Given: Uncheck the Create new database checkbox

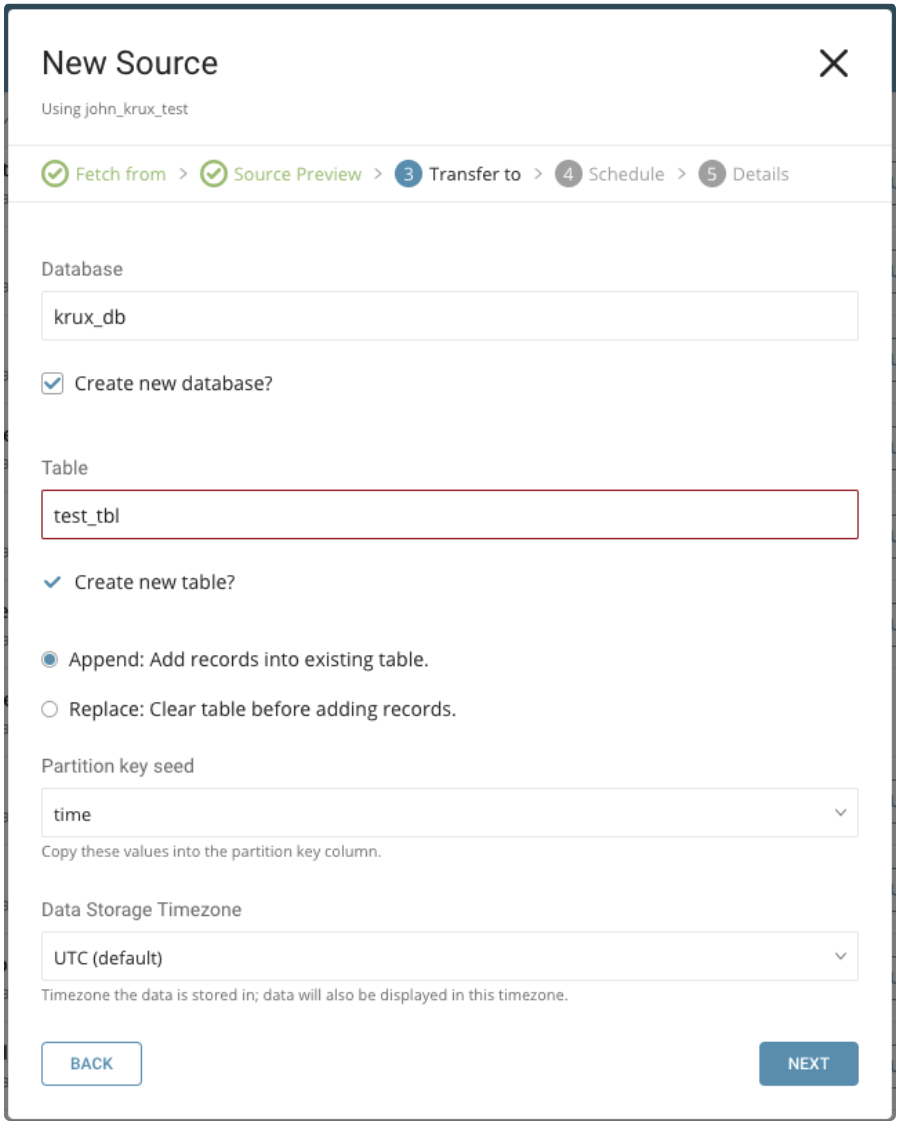Looking at the screenshot, I should pos(53,384).
